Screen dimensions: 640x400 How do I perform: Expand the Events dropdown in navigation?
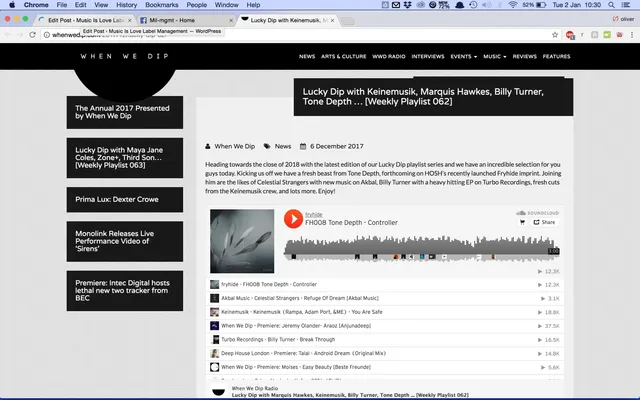pyautogui.click(x=463, y=56)
